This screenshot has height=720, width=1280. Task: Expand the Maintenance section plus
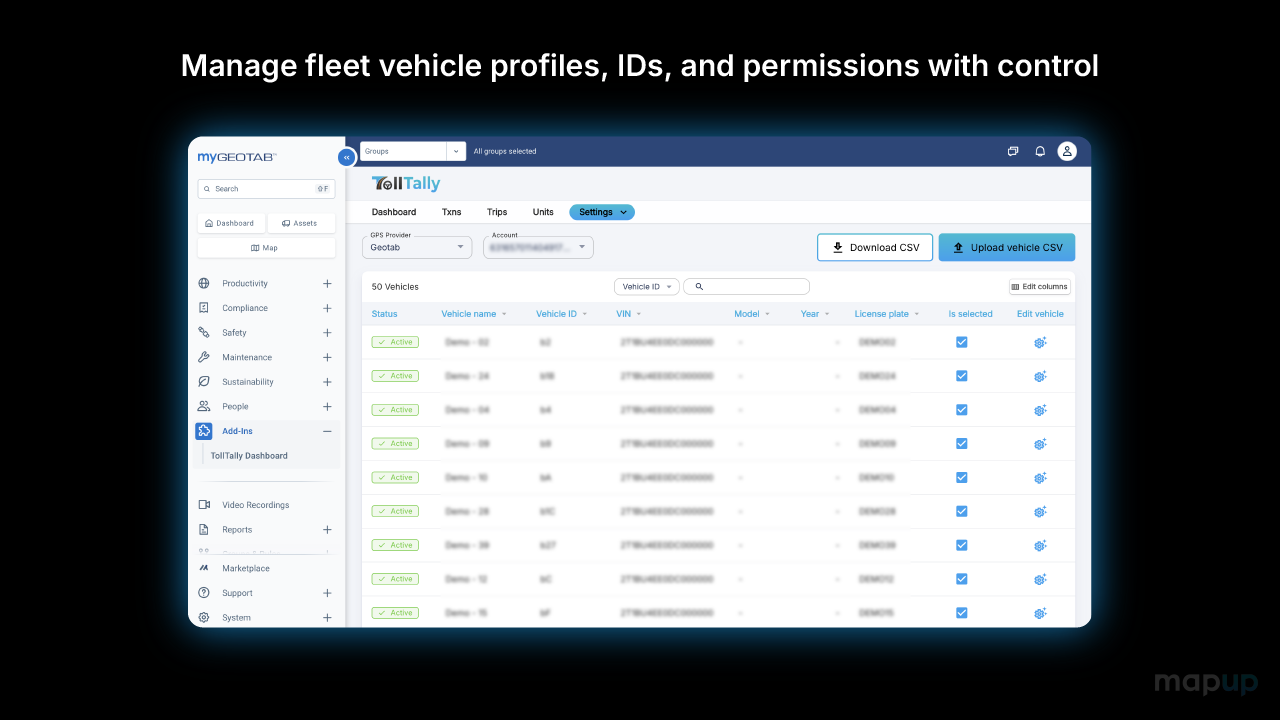click(x=327, y=357)
